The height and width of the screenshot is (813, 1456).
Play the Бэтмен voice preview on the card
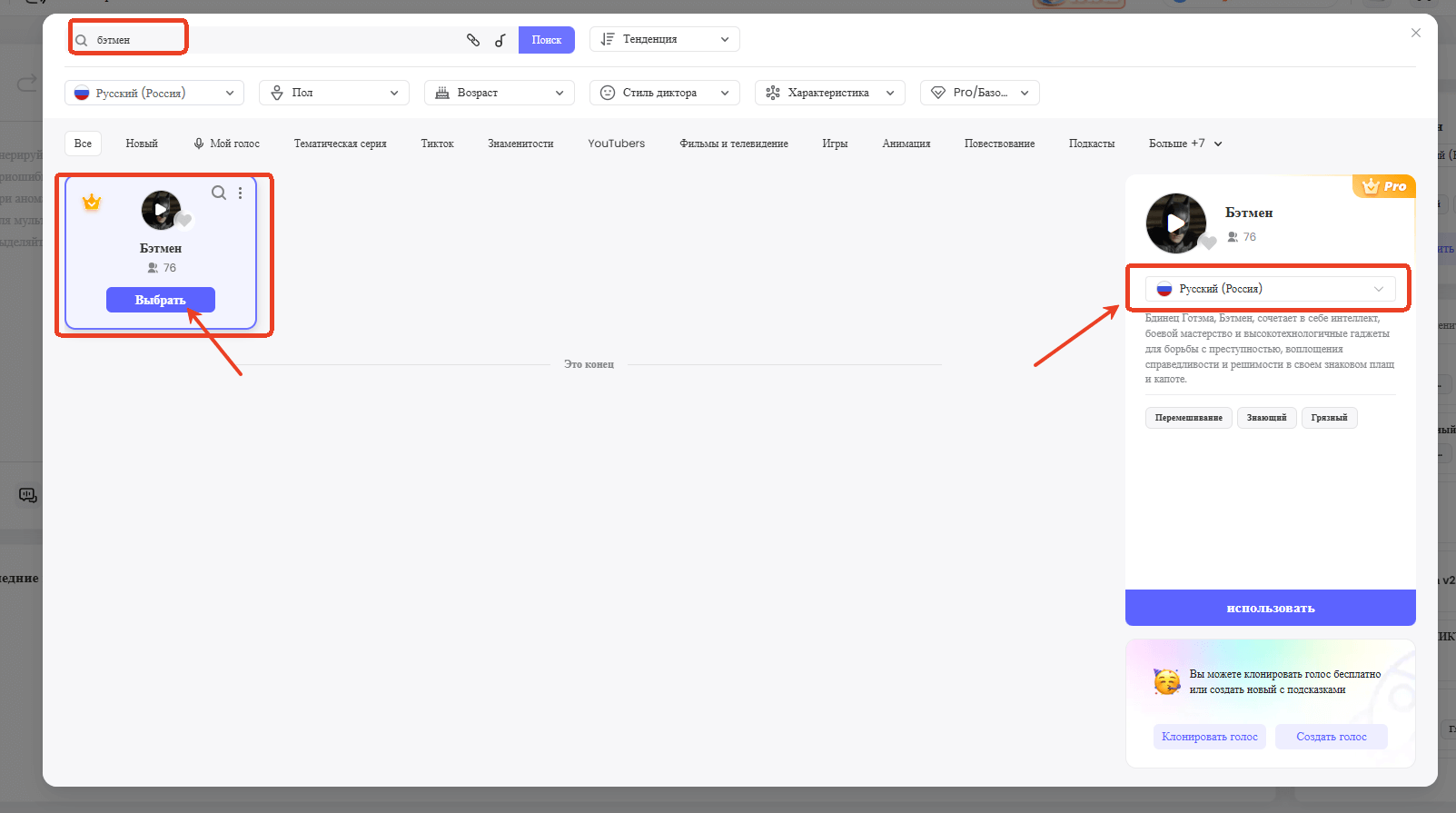[161, 210]
